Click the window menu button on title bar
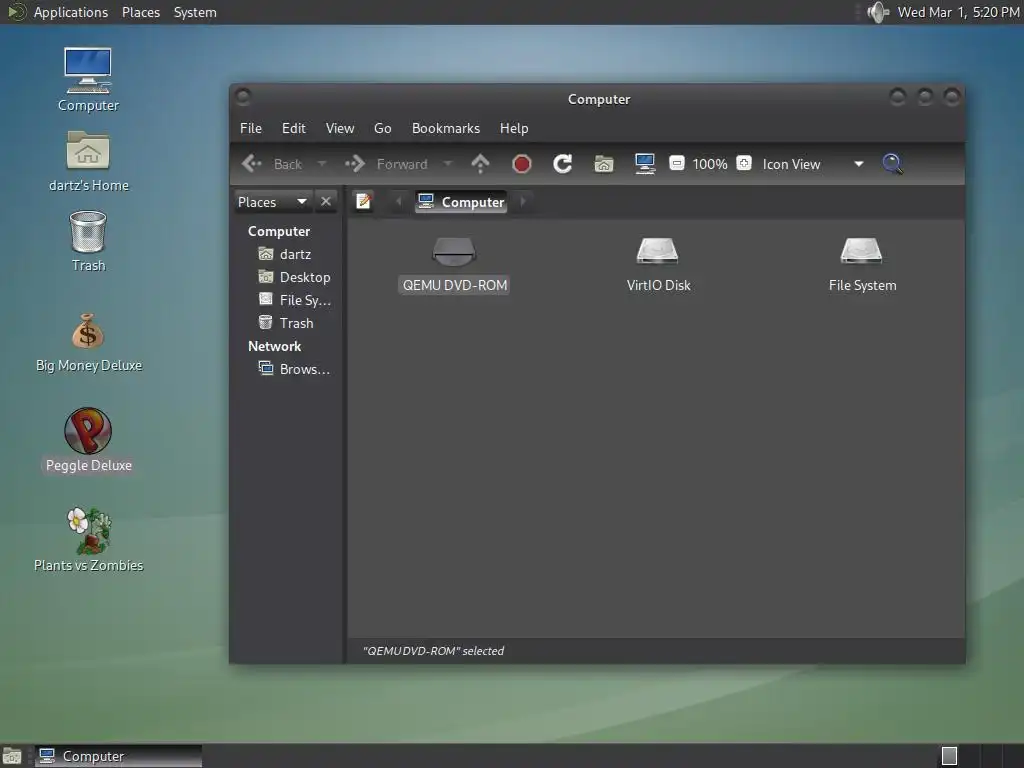 click(243, 97)
